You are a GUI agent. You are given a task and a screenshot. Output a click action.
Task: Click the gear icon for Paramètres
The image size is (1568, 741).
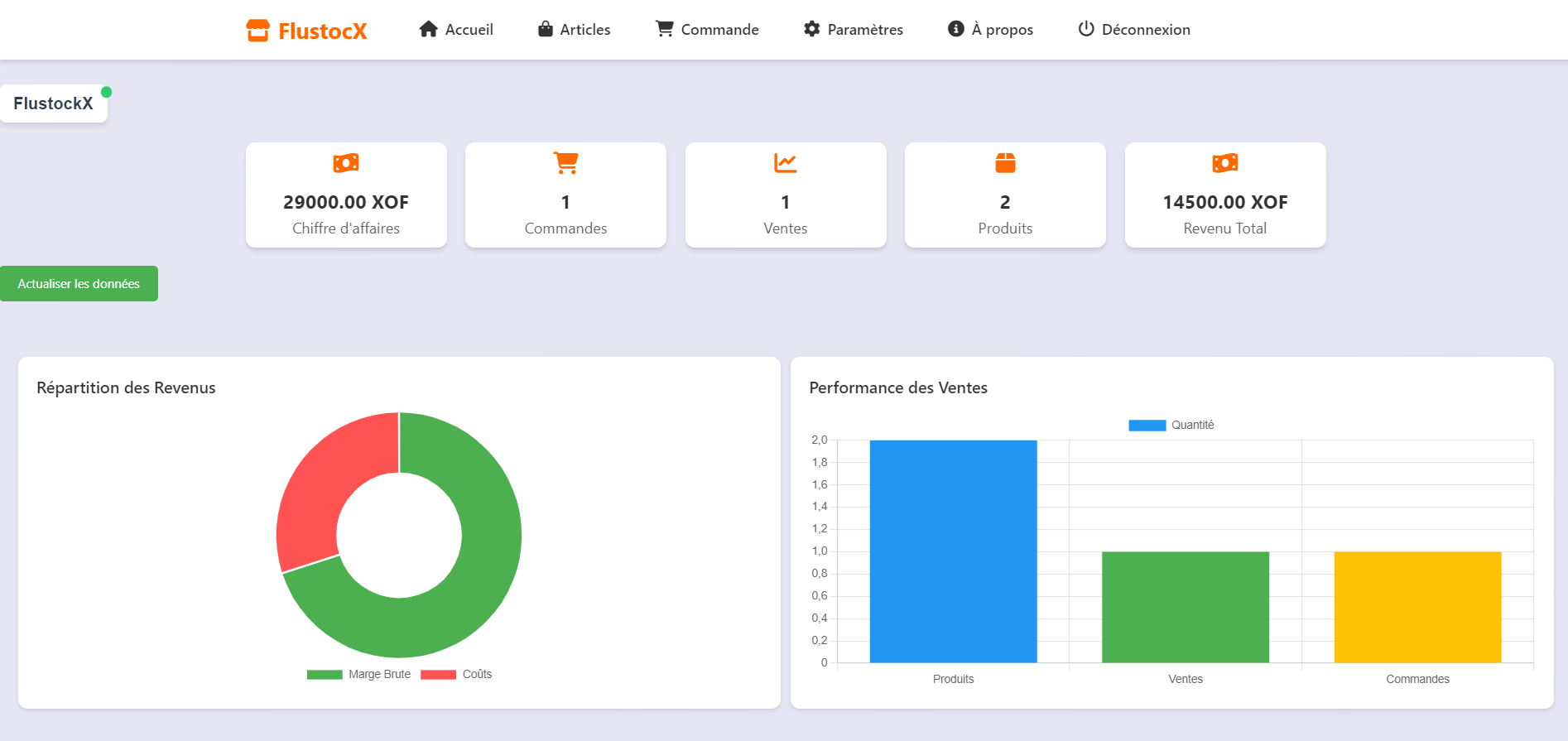pyautogui.click(x=811, y=30)
